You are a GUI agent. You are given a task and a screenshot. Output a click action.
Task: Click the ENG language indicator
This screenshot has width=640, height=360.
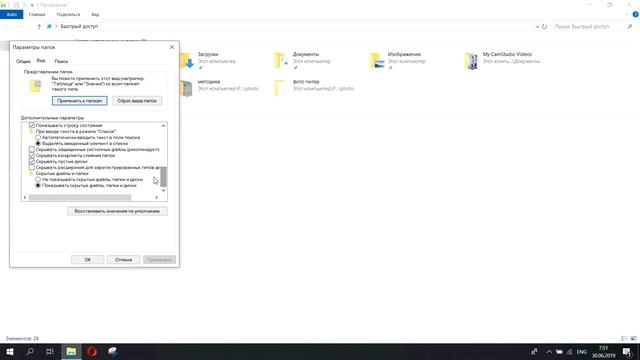point(582,352)
